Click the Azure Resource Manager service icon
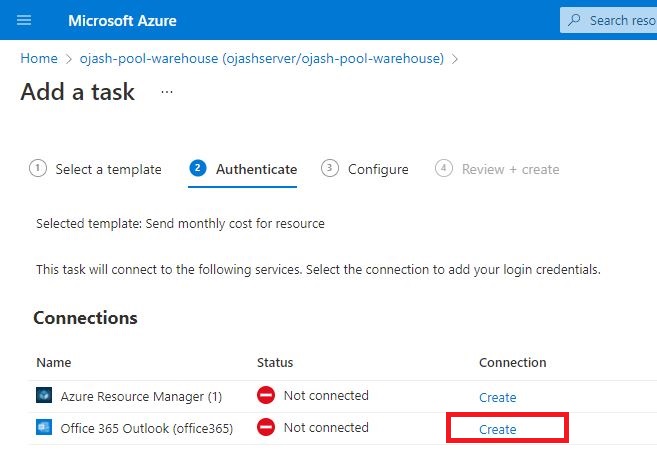The height and width of the screenshot is (469, 657). point(44,396)
